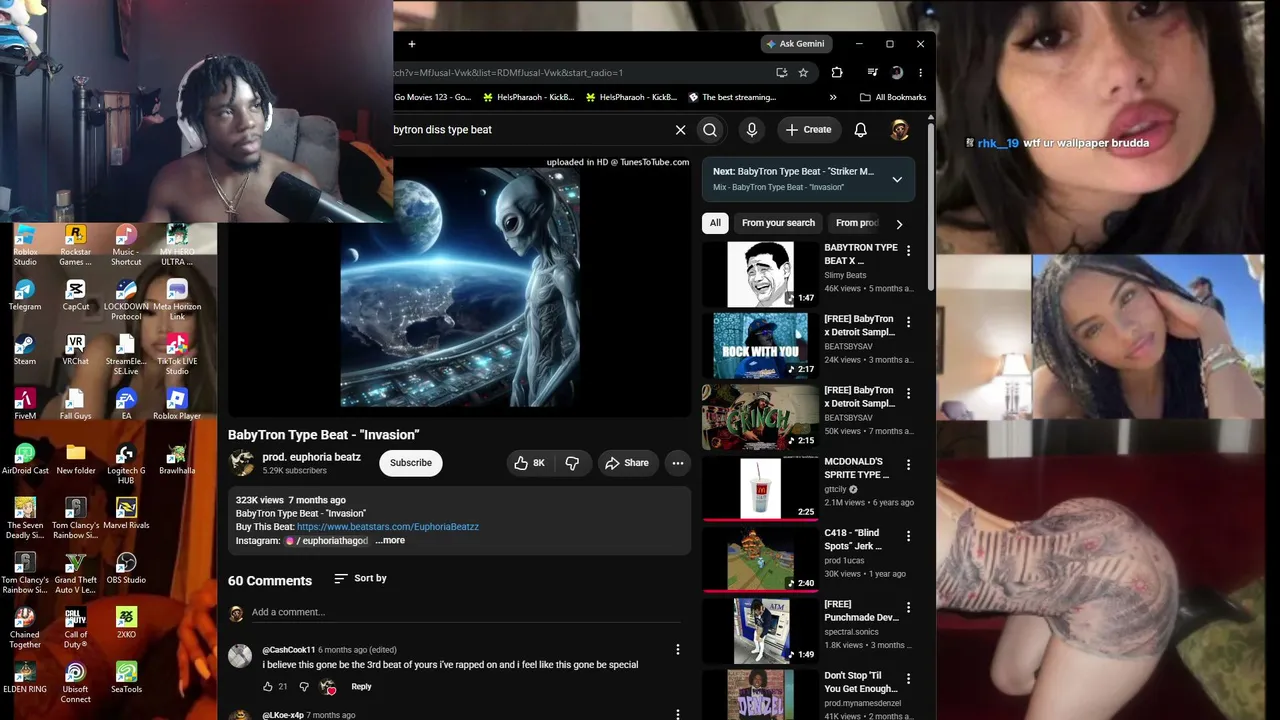Select the ELDEN RING desktop icon
Image resolution: width=1280 pixels, height=720 pixels.
[25, 678]
